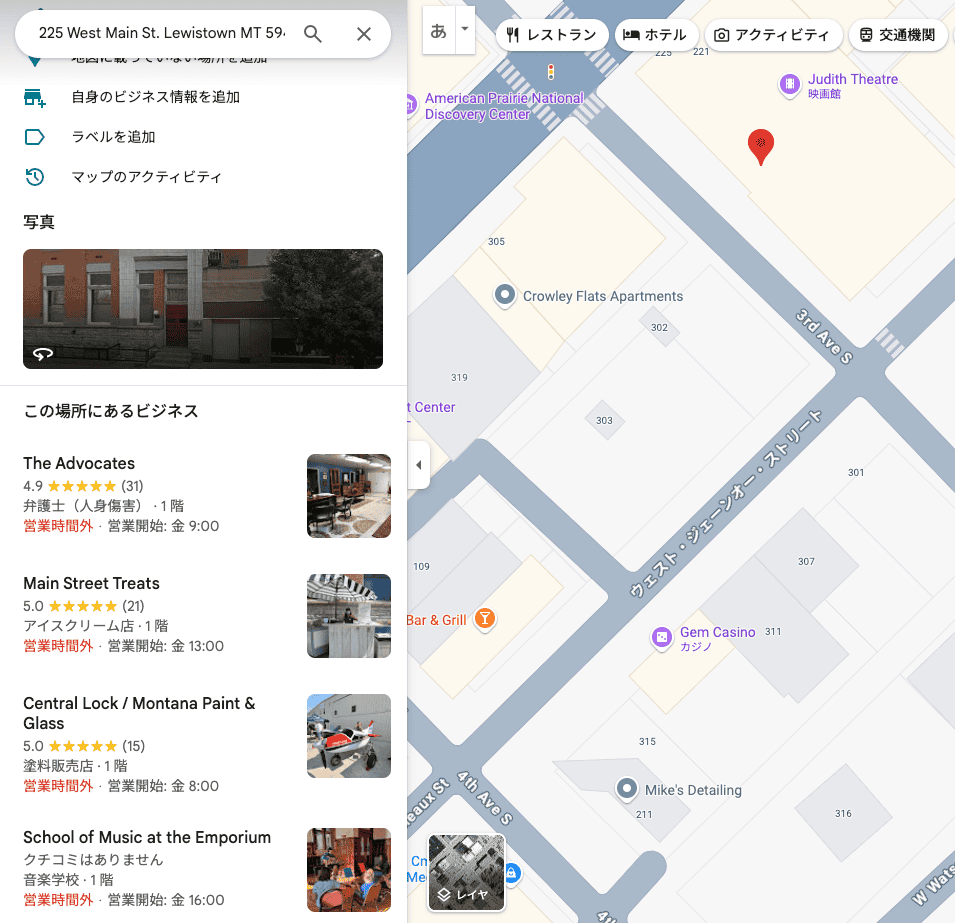The width and height of the screenshot is (955, 923).
Task: Click building number 305 on map
Action: click(x=496, y=242)
